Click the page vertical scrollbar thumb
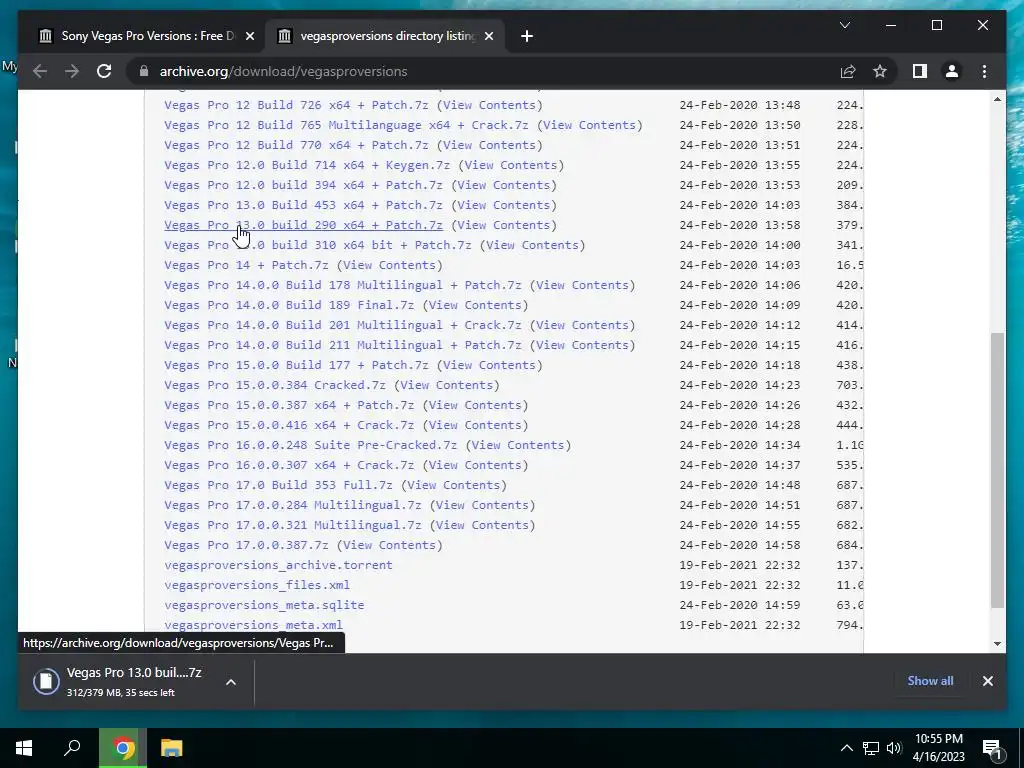The image size is (1024, 768). (997, 470)
